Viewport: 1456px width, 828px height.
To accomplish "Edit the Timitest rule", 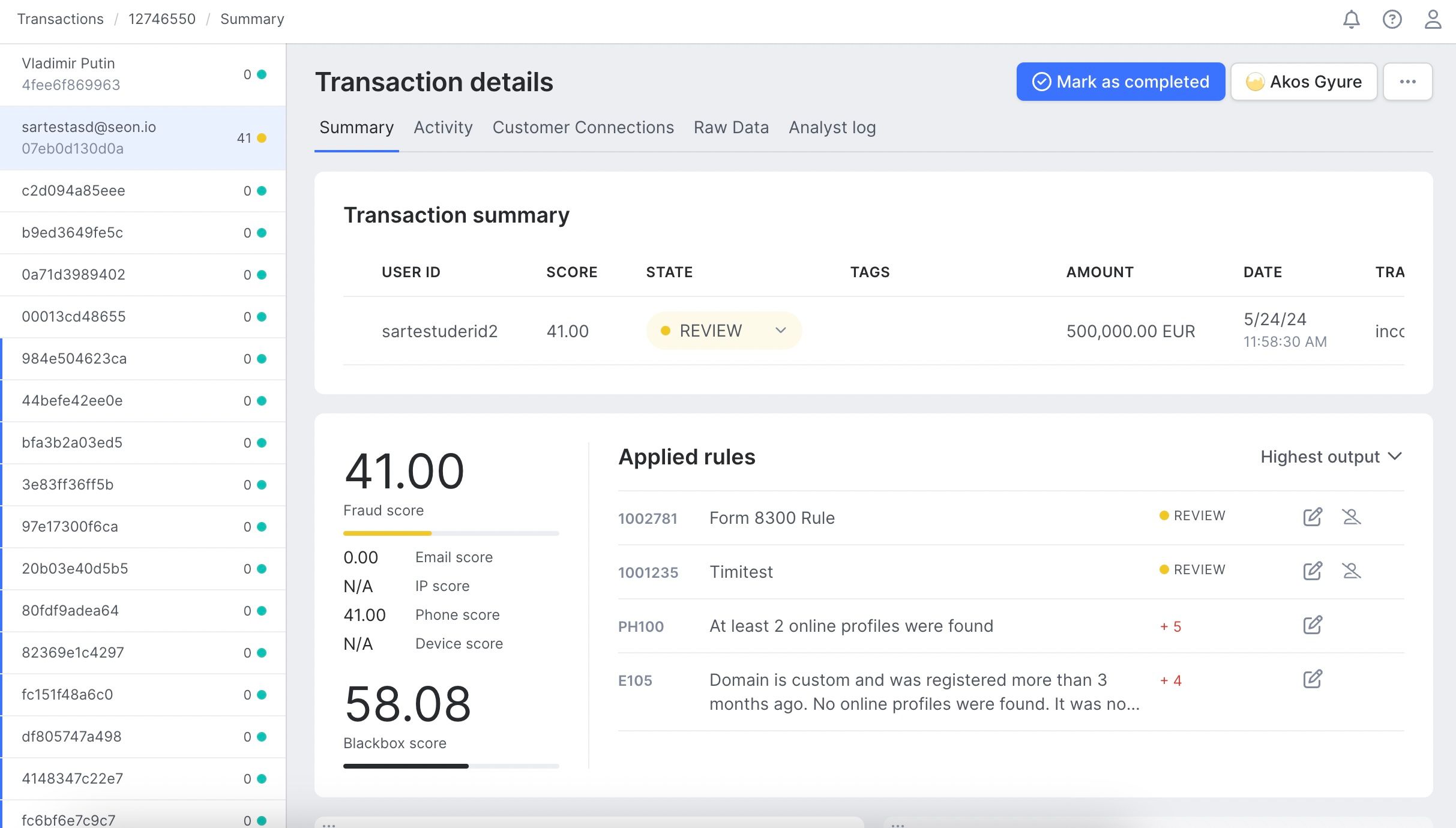I will click(x=1313, y=571).
